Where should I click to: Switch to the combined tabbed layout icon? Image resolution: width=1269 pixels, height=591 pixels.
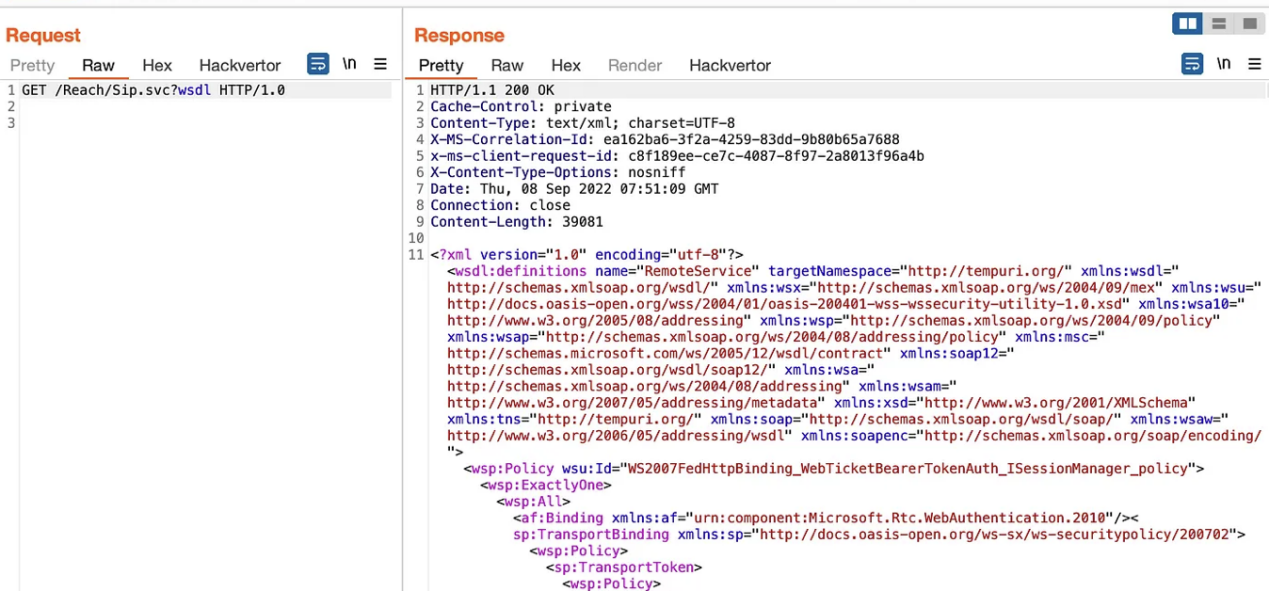(x=1247, y=23)
